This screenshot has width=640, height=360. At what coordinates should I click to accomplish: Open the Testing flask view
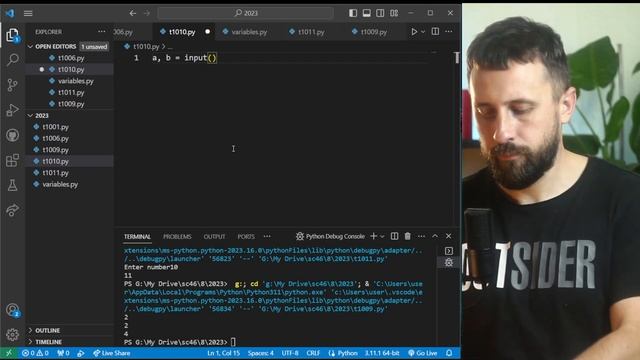click(x=13, y=185)
